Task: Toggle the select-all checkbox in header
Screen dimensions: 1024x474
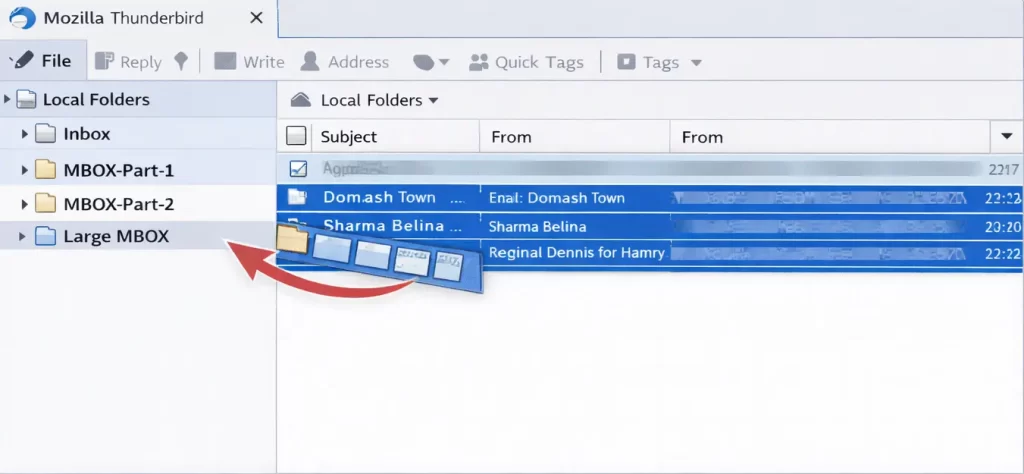Action: [296, 136]
